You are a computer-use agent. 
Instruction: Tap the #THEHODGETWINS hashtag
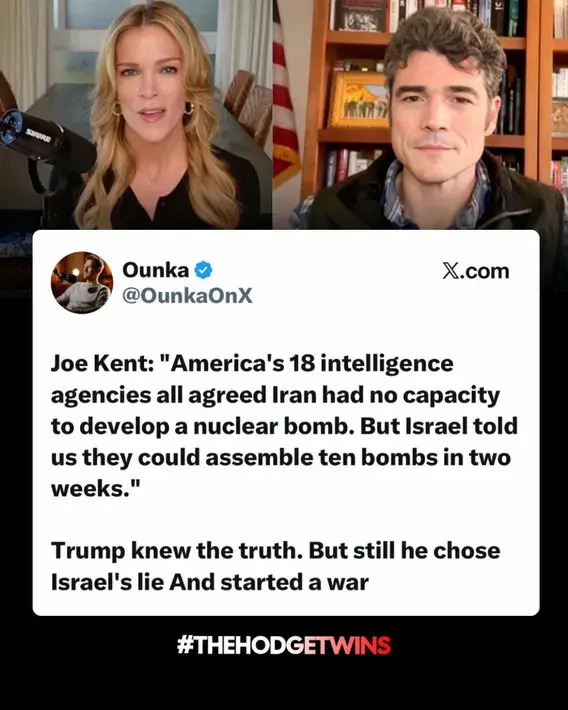click(284, 645)
